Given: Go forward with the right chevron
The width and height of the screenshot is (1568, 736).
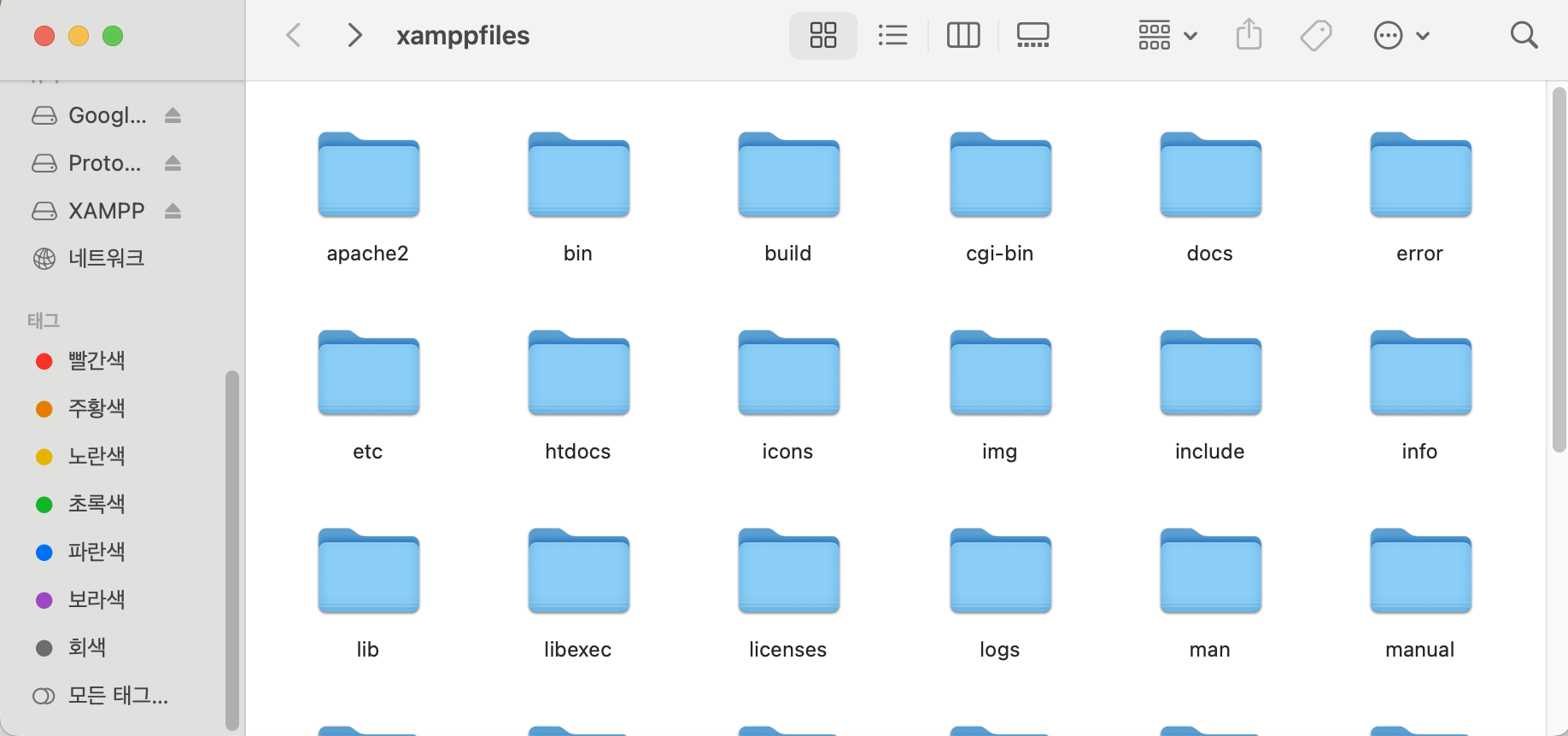Looking at the screenshot, I should 355,36.
